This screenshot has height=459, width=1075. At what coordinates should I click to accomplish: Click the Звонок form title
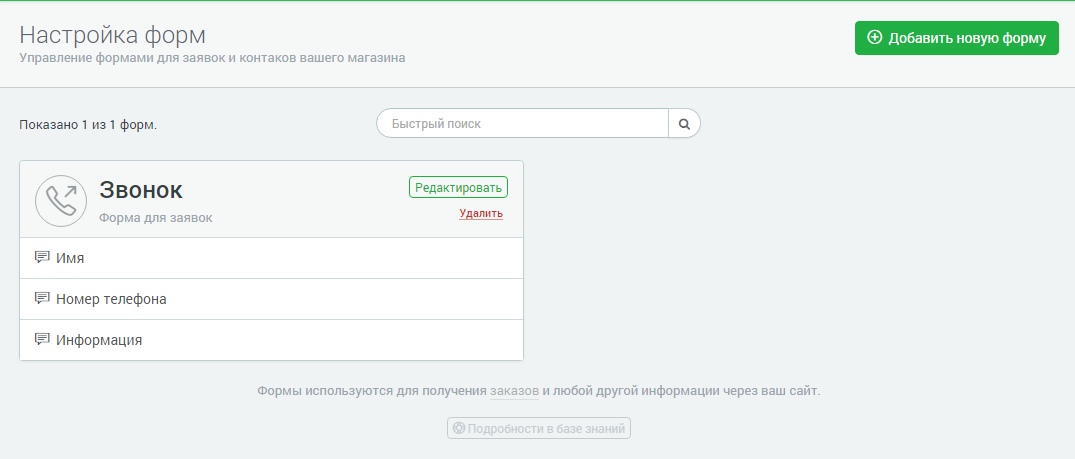(141, 190)
